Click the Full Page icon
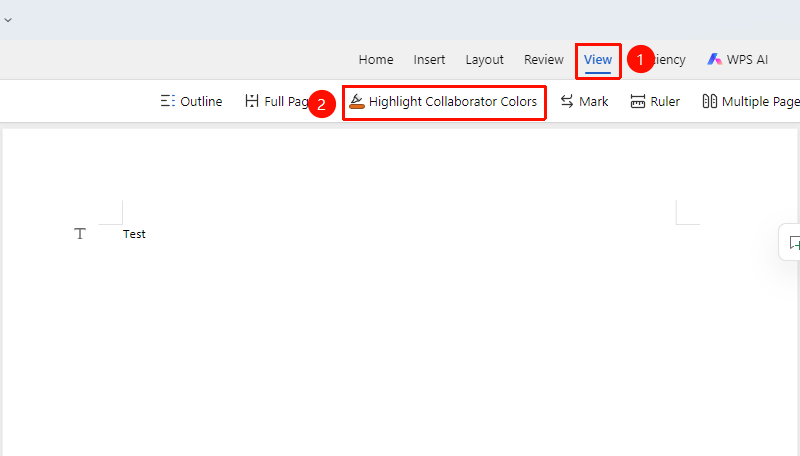Viewport: 800px width, 456px height. (252, 101)
